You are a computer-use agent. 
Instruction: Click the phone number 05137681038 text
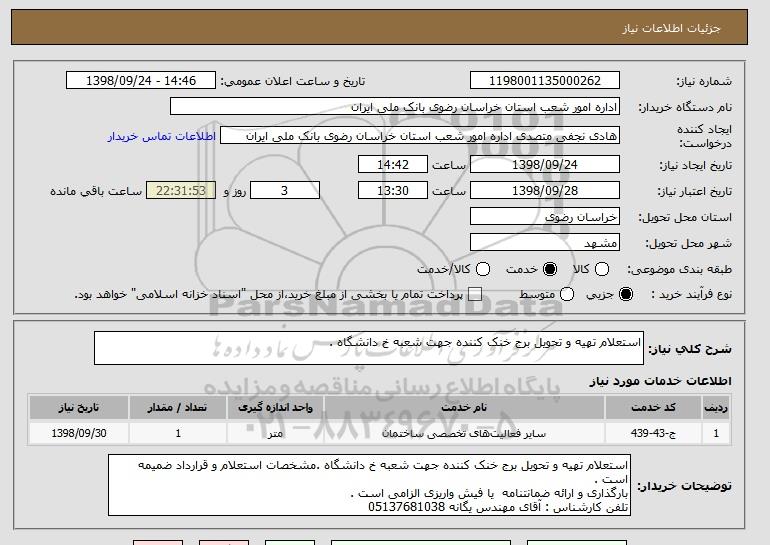406,507
